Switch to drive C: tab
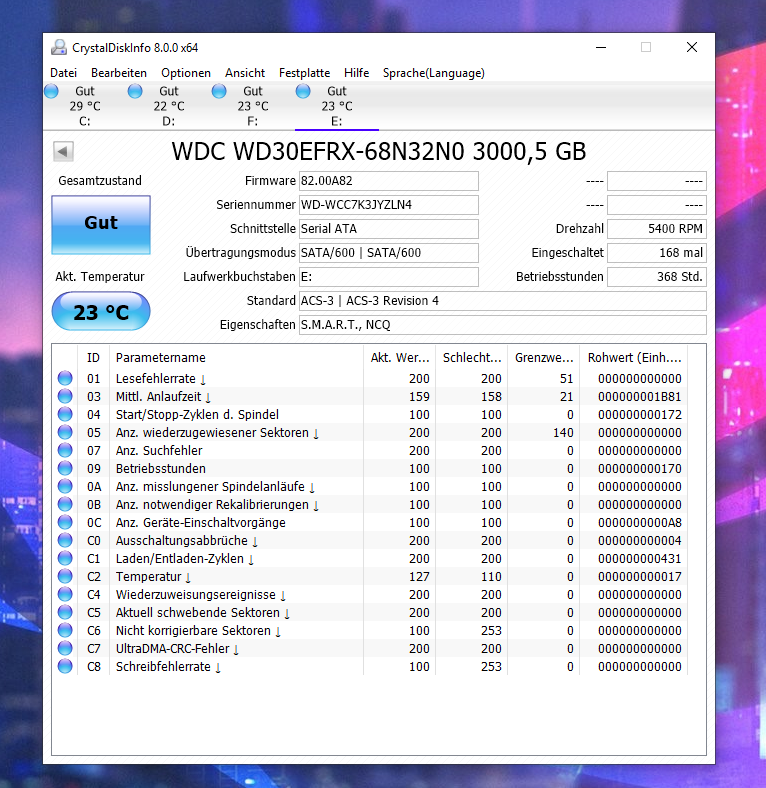 [84, 106]
